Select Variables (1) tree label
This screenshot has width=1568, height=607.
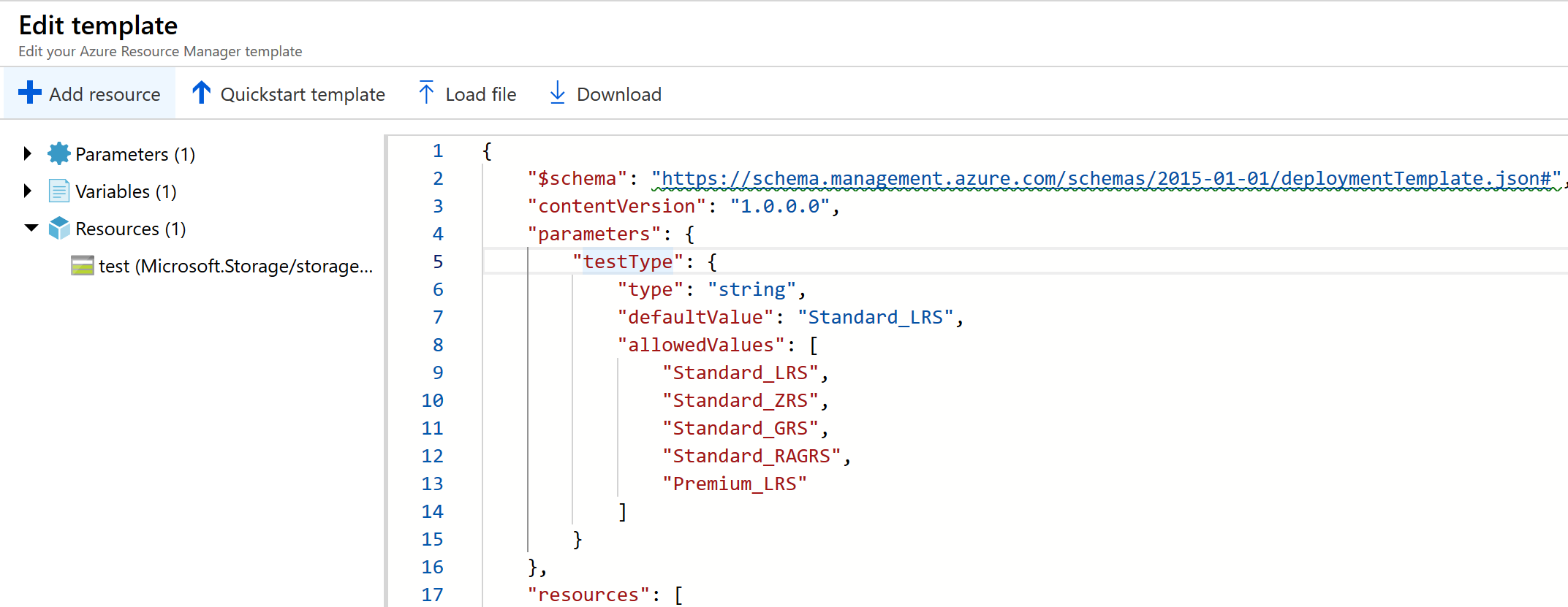126,191
